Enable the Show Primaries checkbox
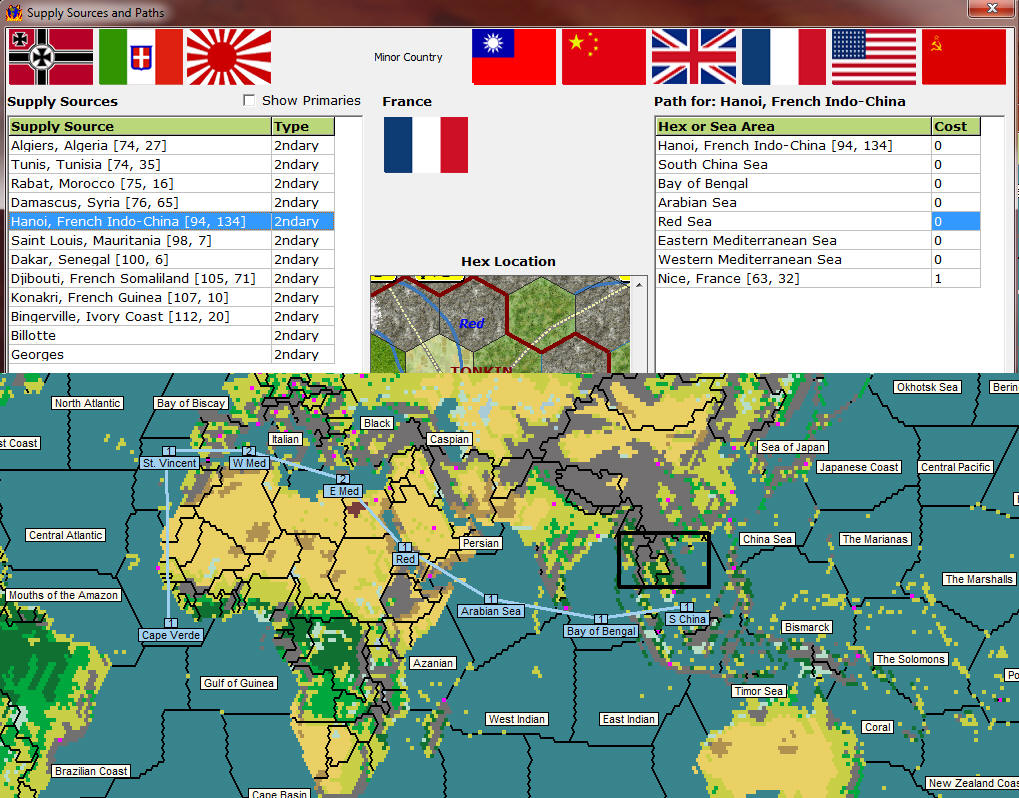Image resolution: width=1019 pixels, height=798 pixels. tap(248, 100)
